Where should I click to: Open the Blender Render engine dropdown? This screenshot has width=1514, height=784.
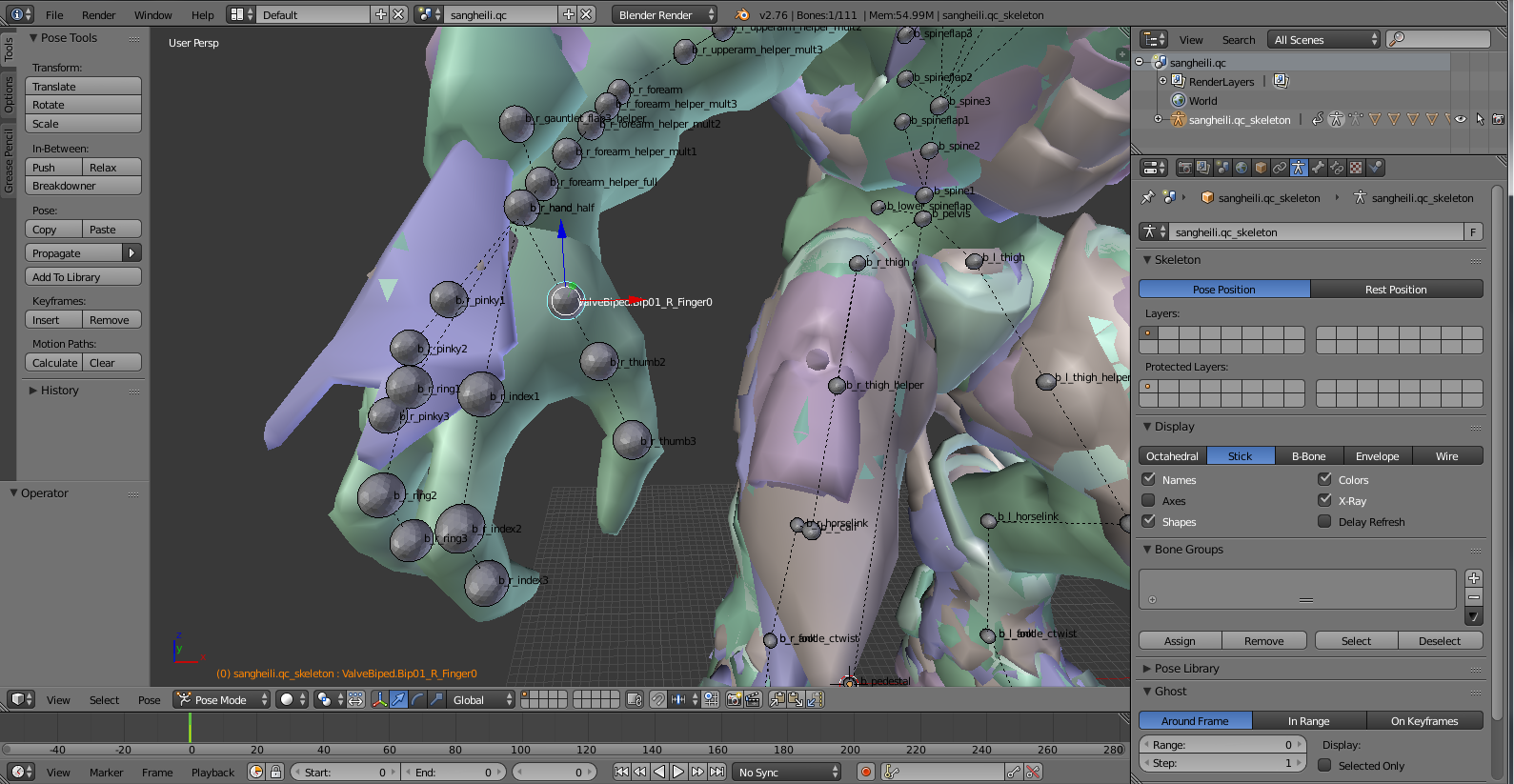point(664,14)
